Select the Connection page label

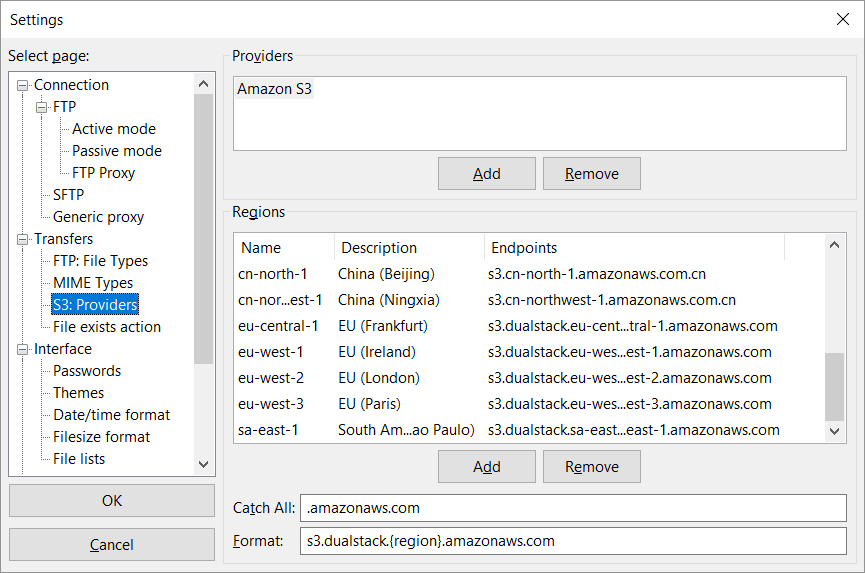(x=71, y=85)
